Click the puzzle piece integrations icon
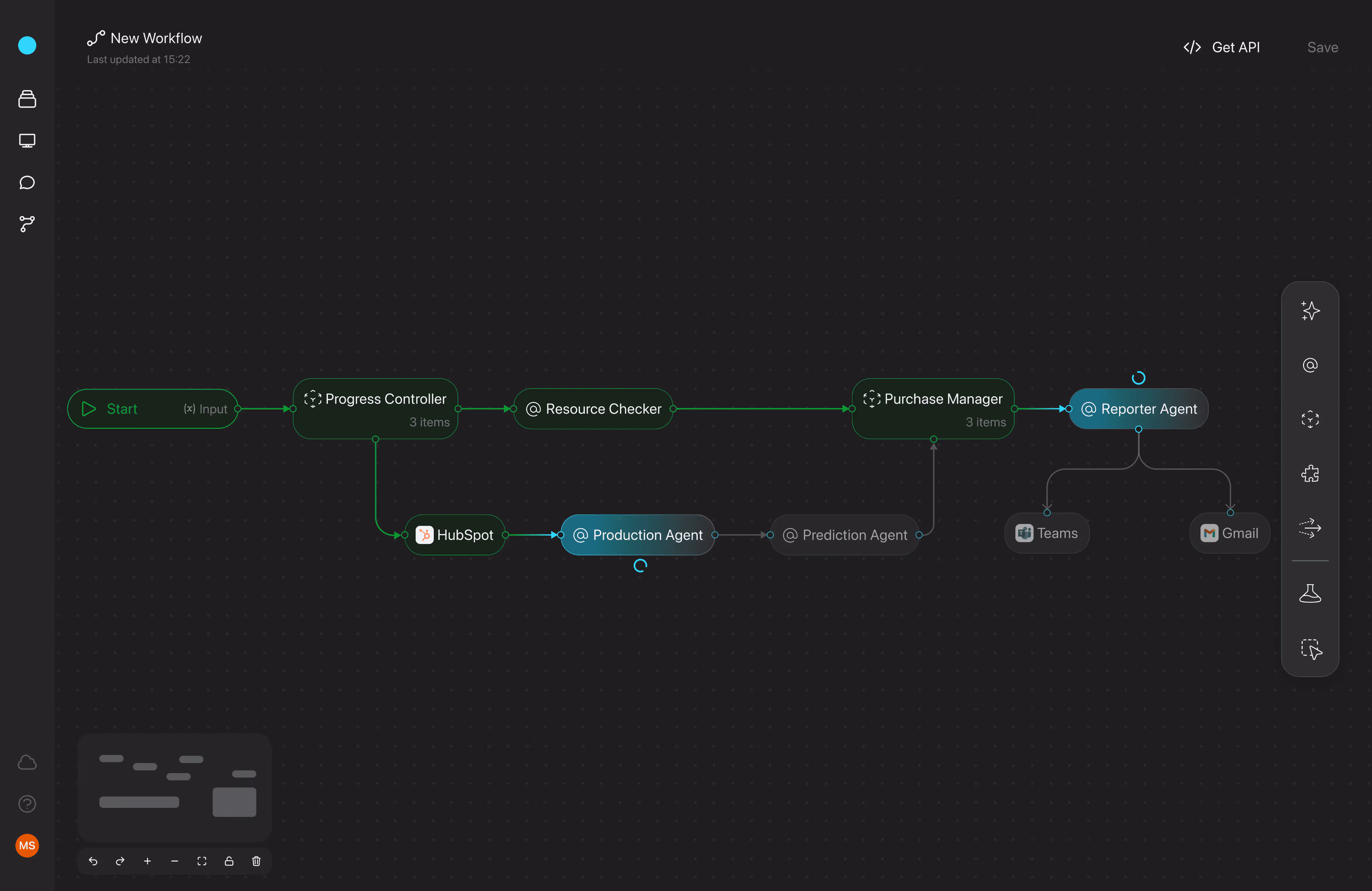Screen dimensions: 1372x891 click(1310, 474)
